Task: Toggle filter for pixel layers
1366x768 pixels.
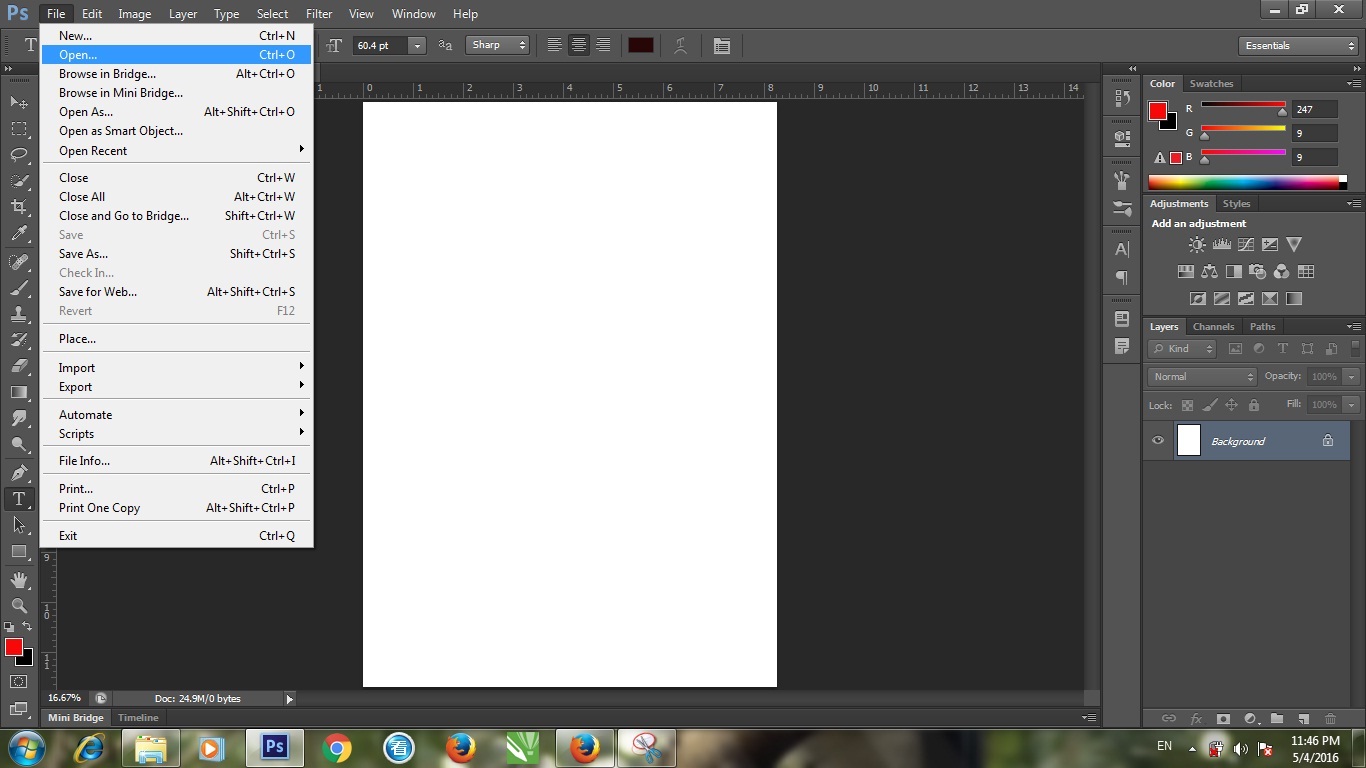Action: (1235, 349)
